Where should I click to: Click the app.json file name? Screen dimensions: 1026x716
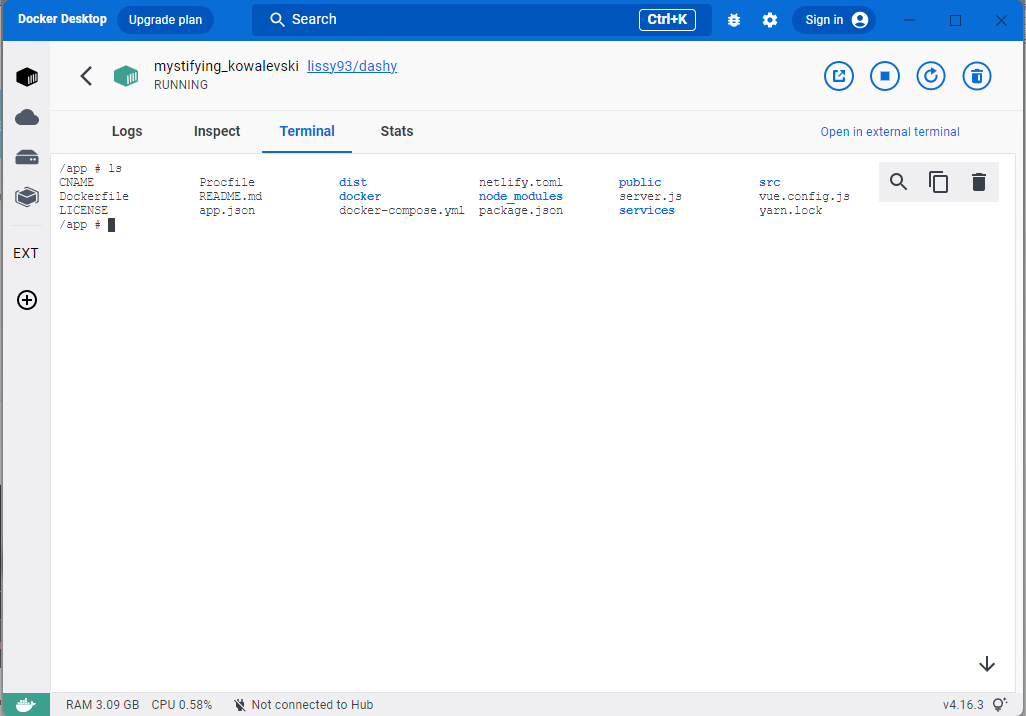pos(226,211)
